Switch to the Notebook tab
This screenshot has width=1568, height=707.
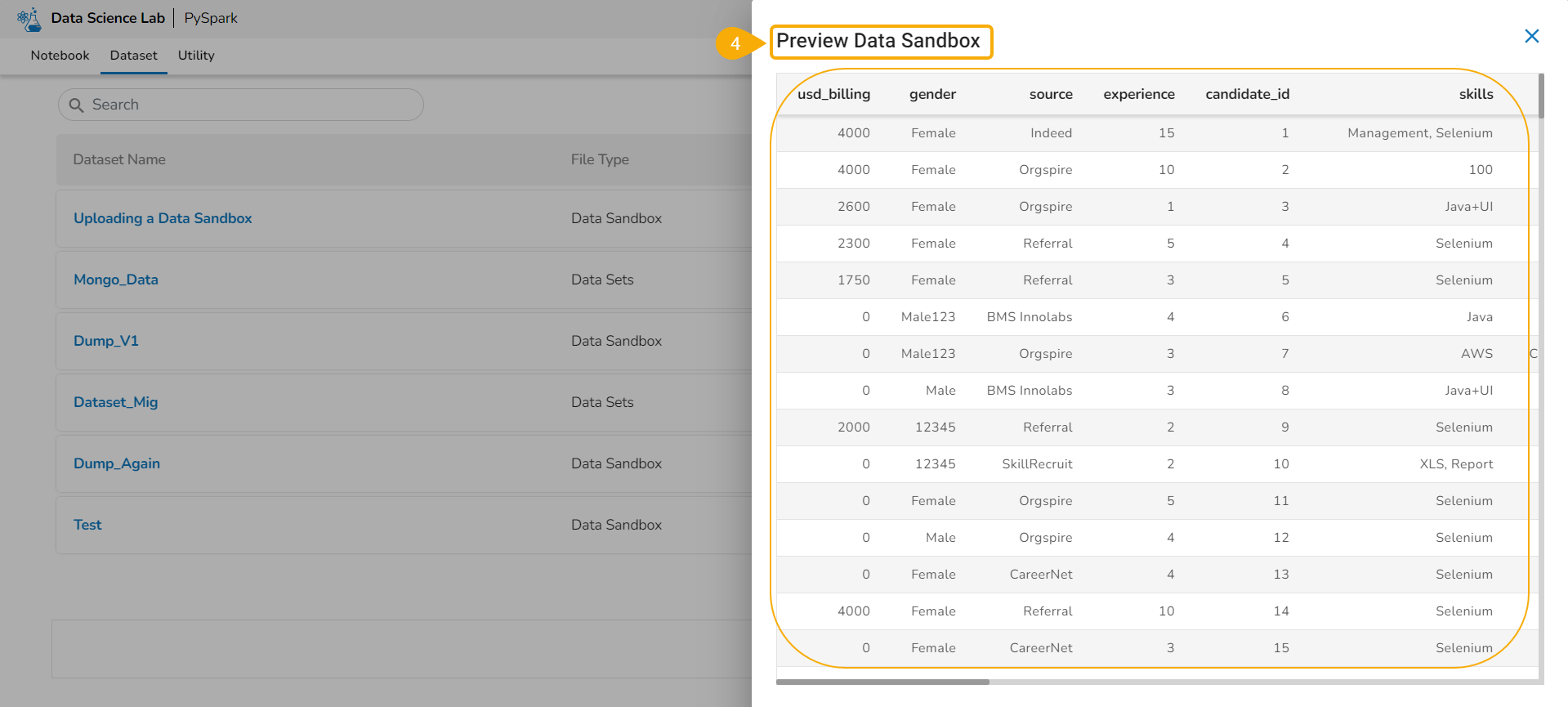point(60,56)
